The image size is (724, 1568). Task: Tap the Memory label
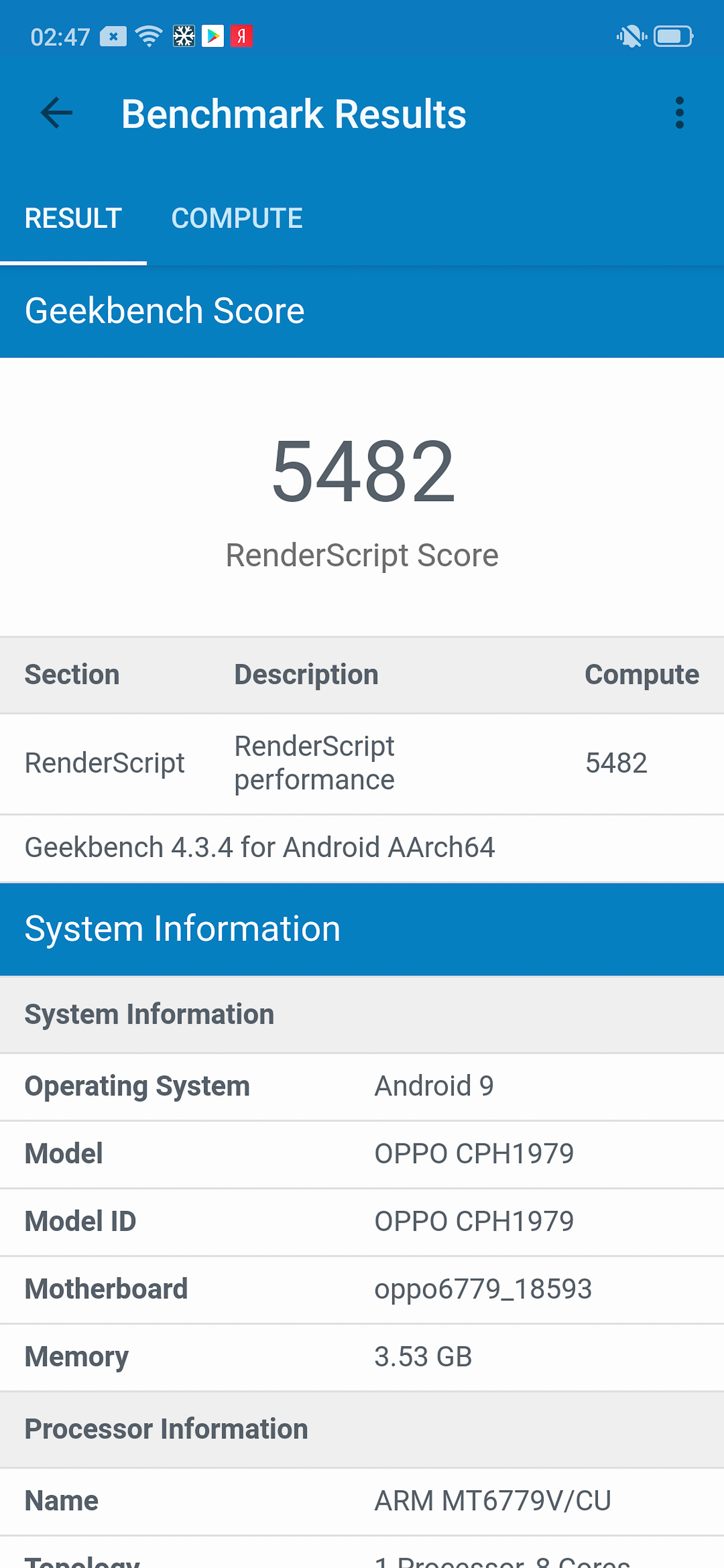(77, 1358)
